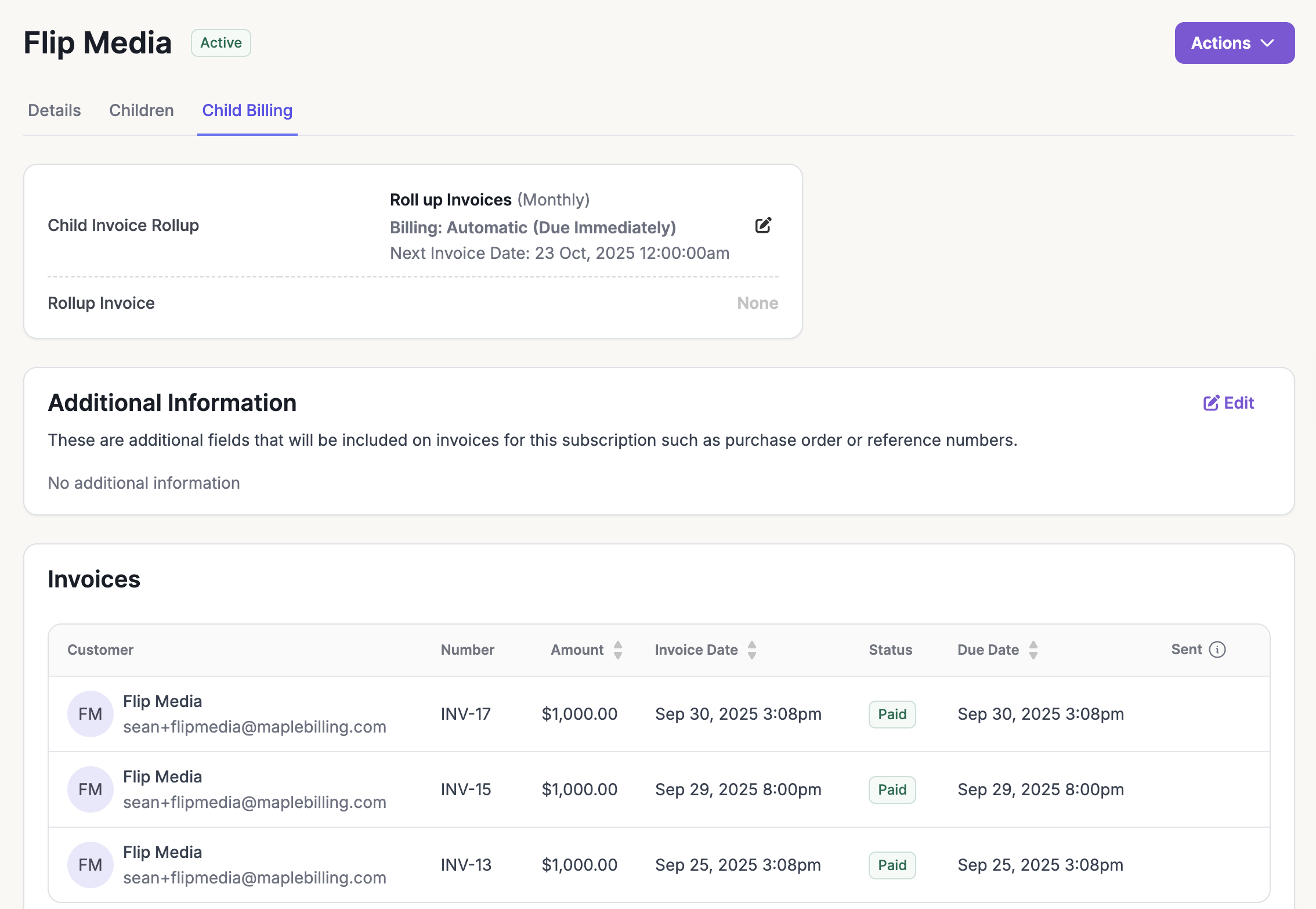Open invoice INV-13
Screen dimensions: 1316x909
[x=465, y=865]
